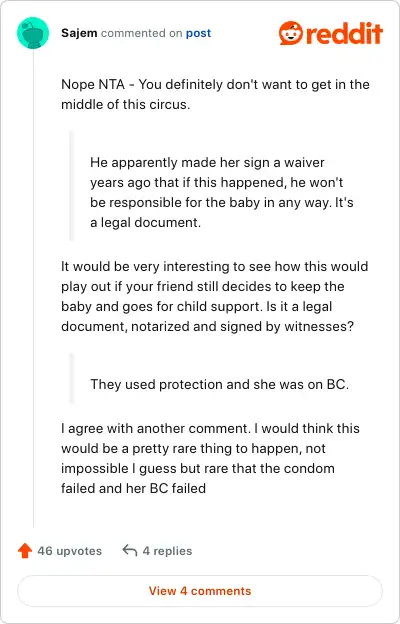
Task: Click Sajem's teal avatar icon
Action: [33, 33]
